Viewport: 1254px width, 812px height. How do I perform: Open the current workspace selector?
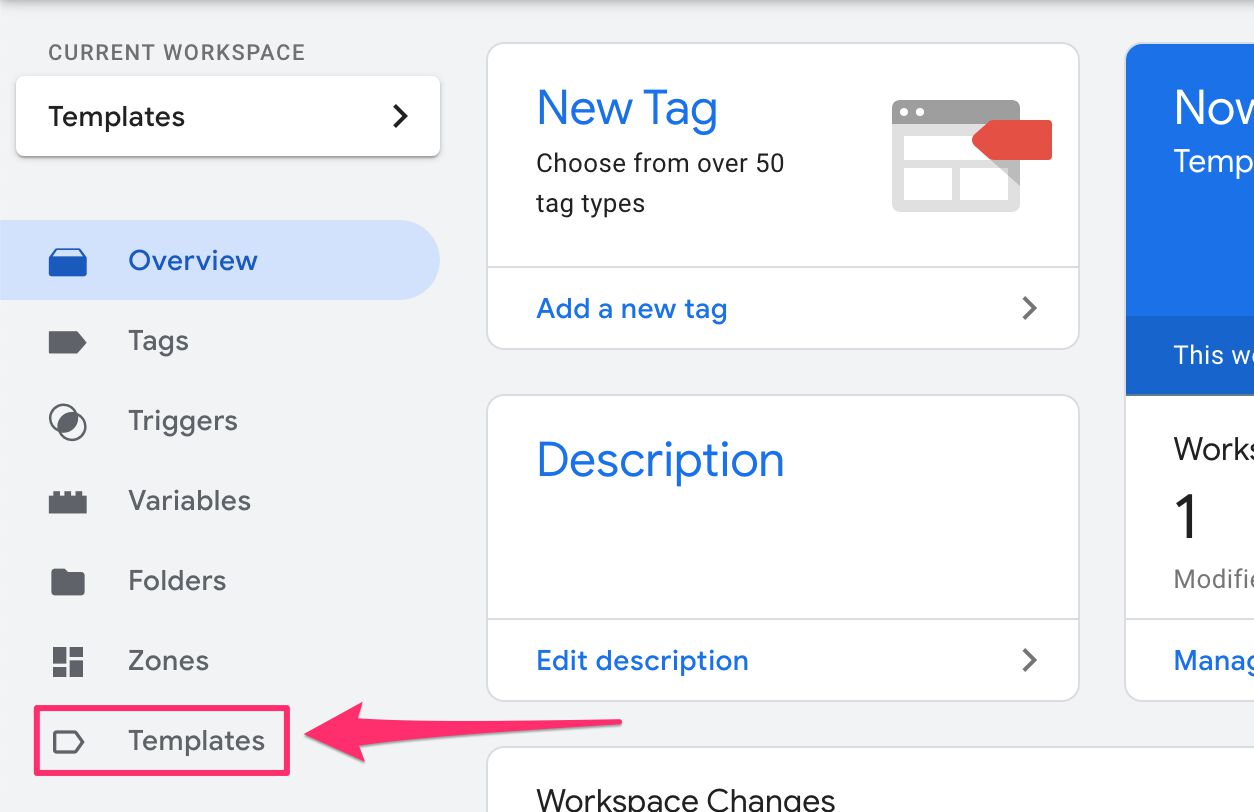228,116
